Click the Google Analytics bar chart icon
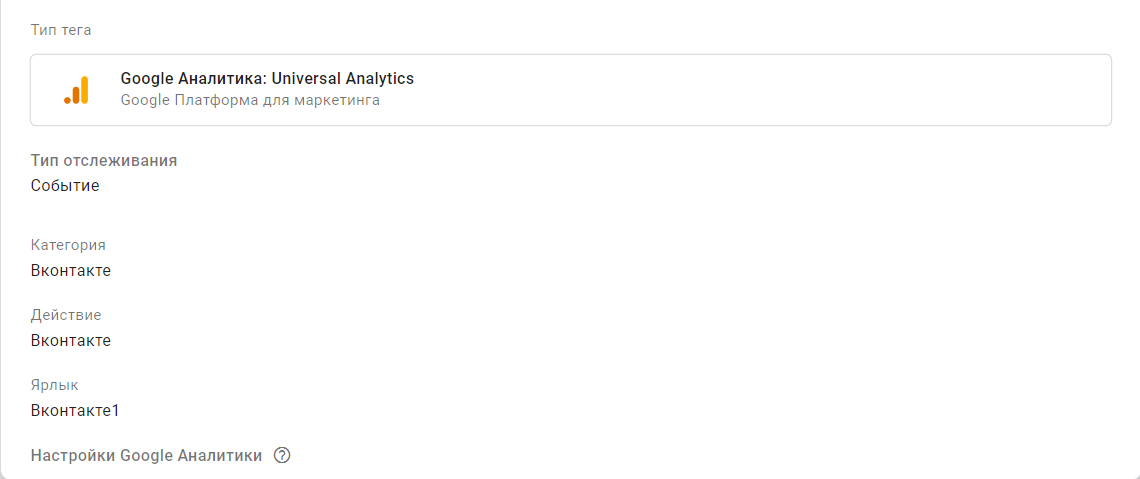Image resolution: width=1140 pixels, height=479 pixels. pos(77,90)
